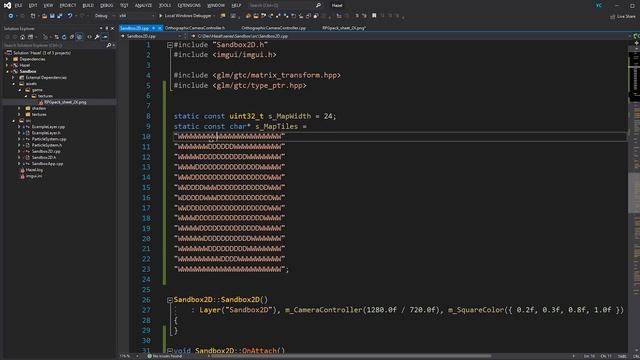
Task: Collapse the Sandbox project node
Action: click(7, 71)
